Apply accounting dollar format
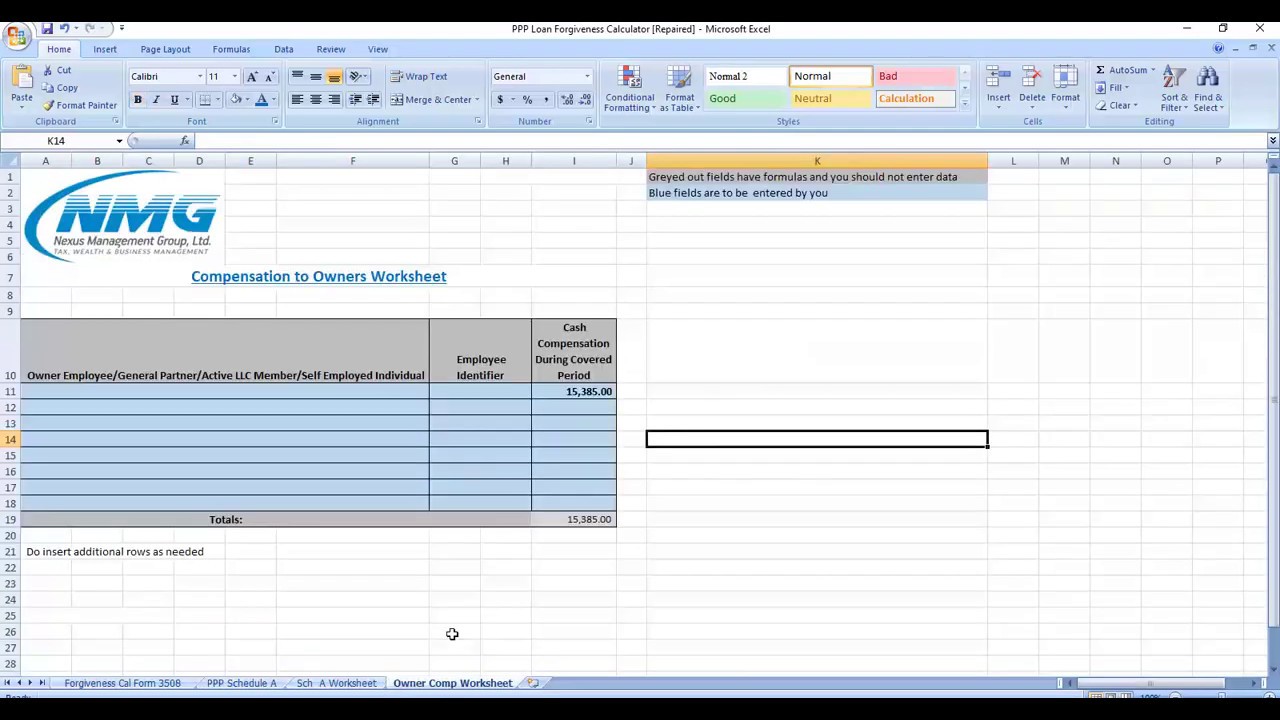The width and height of the screenshot is (1280, 720). pos(500,100)
